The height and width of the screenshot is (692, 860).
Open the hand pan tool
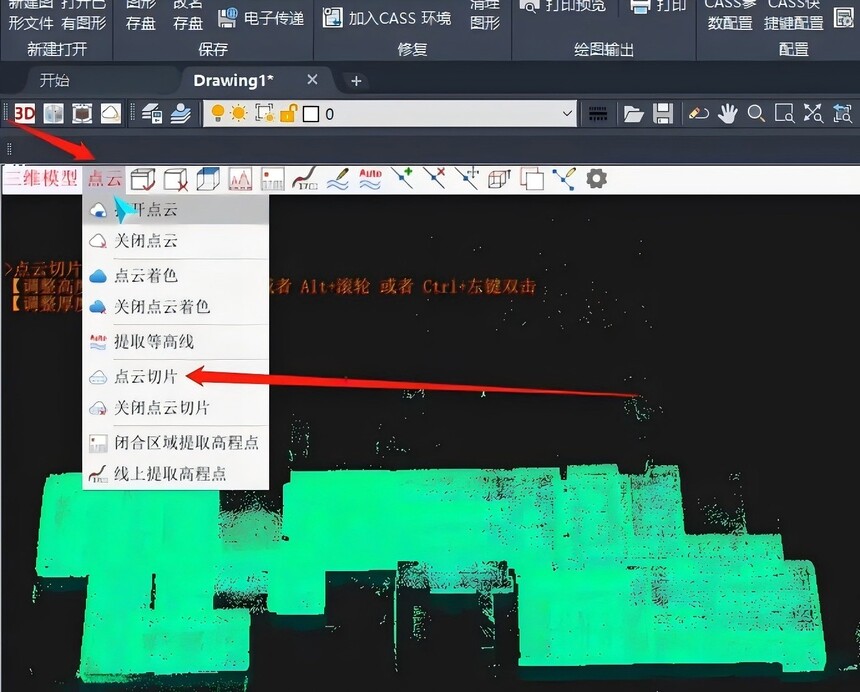coord(727,114)
